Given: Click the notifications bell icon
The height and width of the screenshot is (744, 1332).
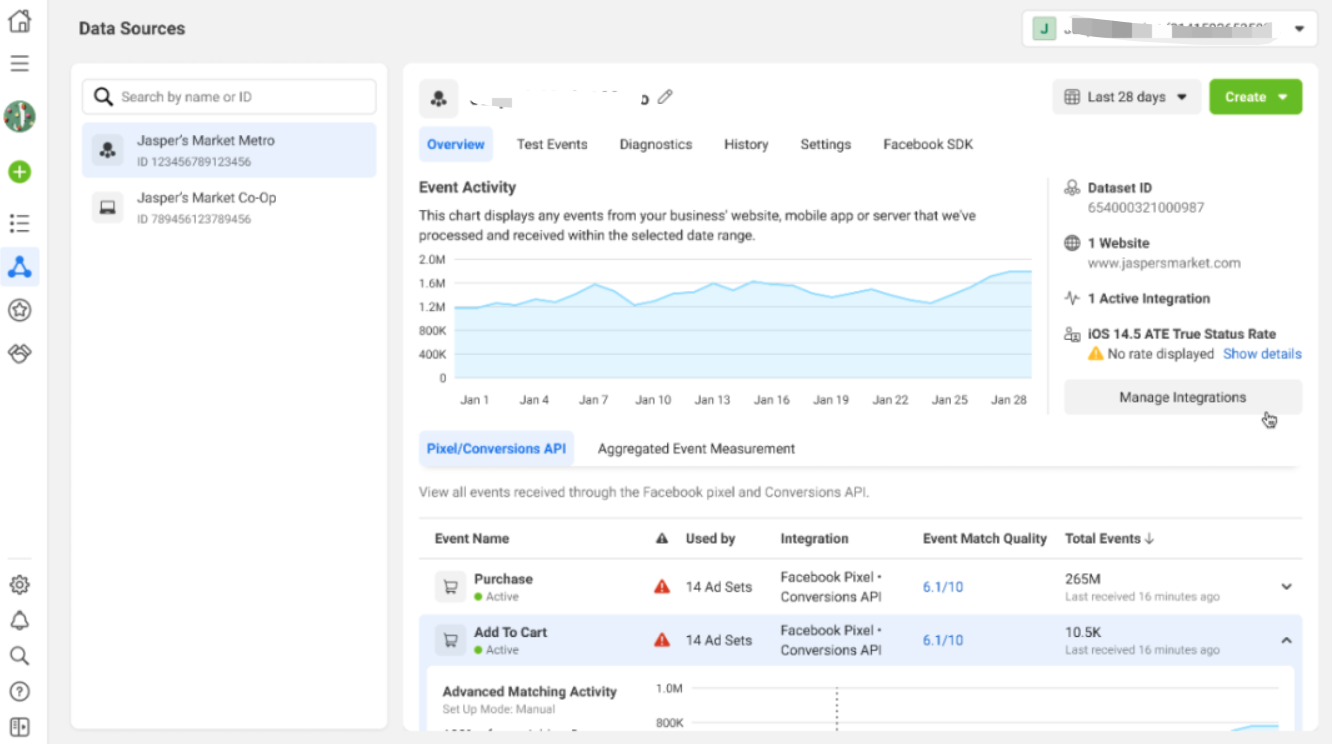Looking at the screenshot, I should point(20,621).
